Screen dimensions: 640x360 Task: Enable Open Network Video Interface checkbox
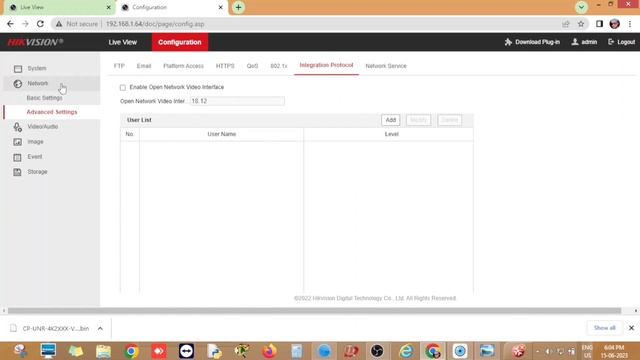(123, 87)
